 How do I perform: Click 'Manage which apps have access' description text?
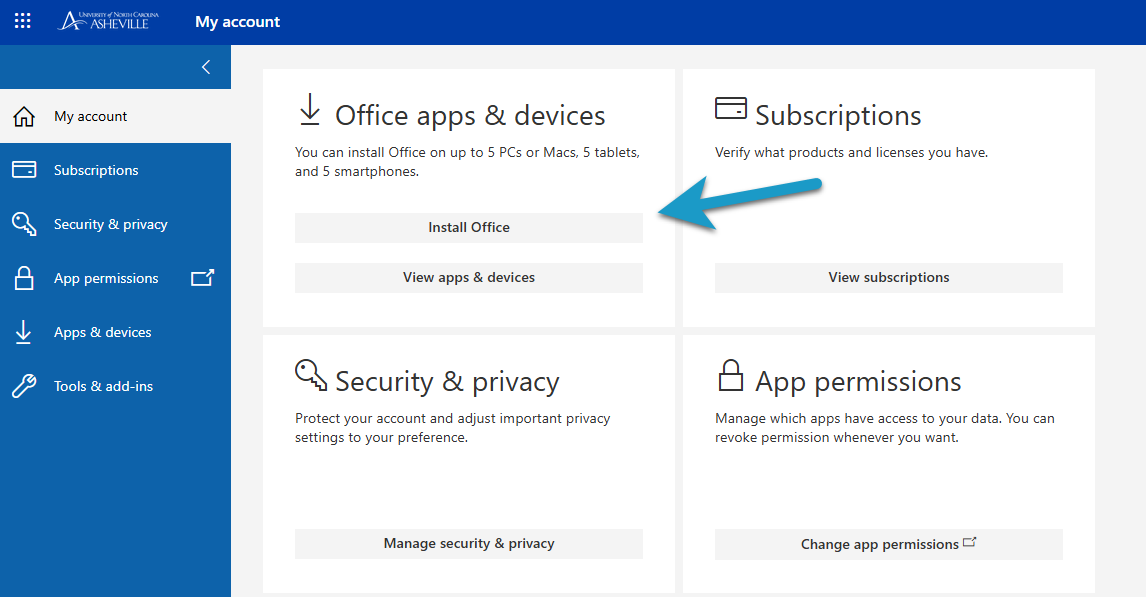(x=884, y=428)
